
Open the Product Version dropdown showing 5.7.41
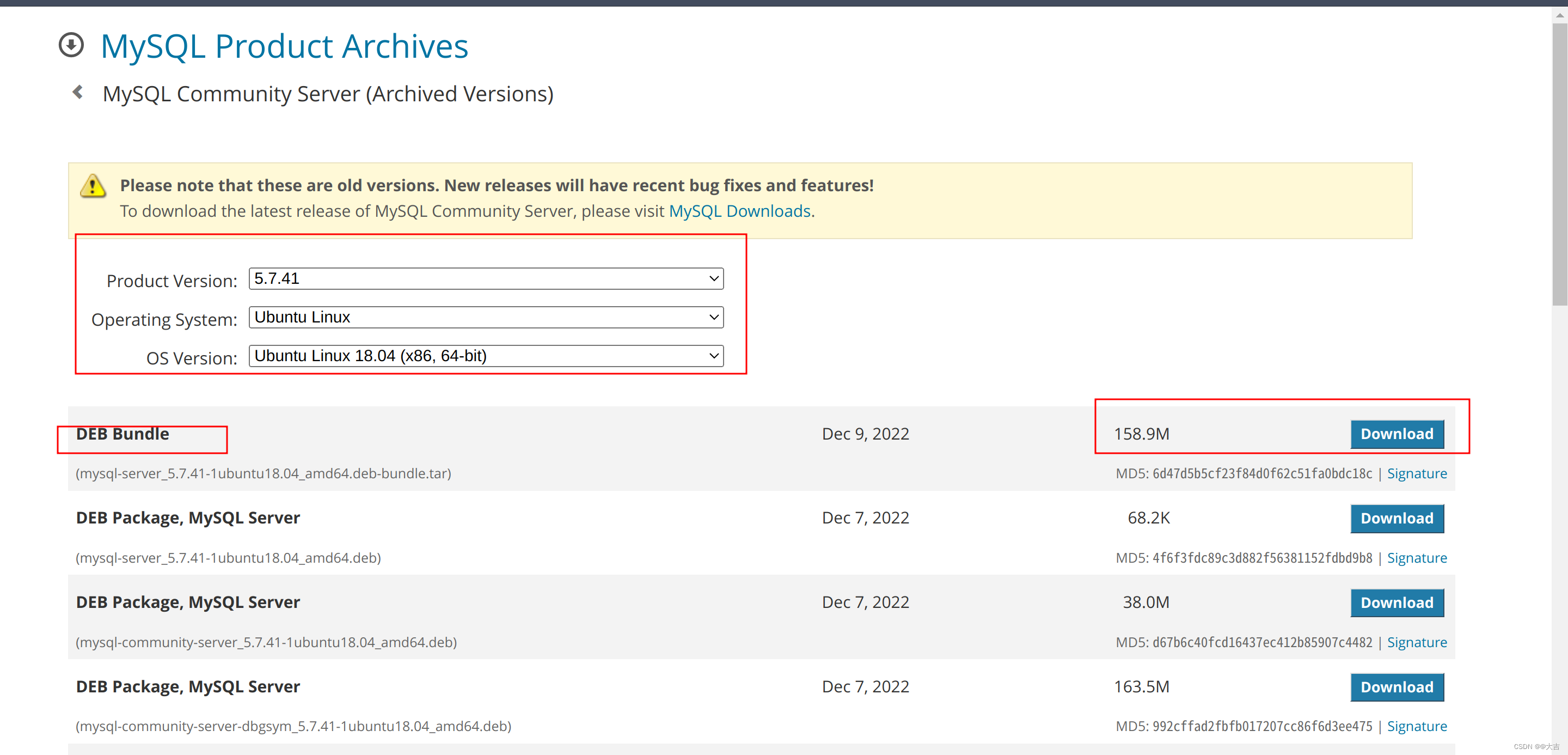click(486, 279)
